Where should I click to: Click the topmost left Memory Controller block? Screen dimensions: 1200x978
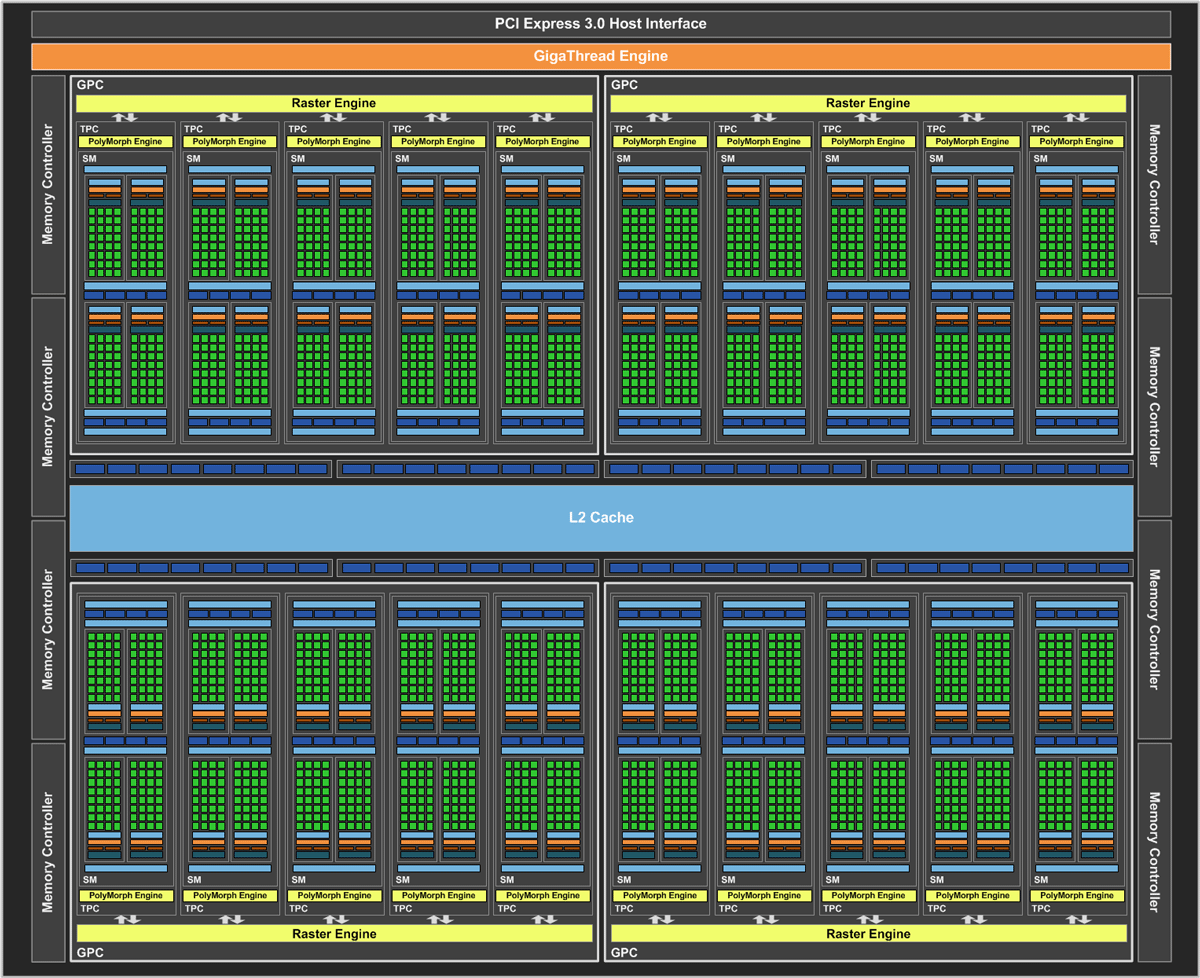point(48,185)
